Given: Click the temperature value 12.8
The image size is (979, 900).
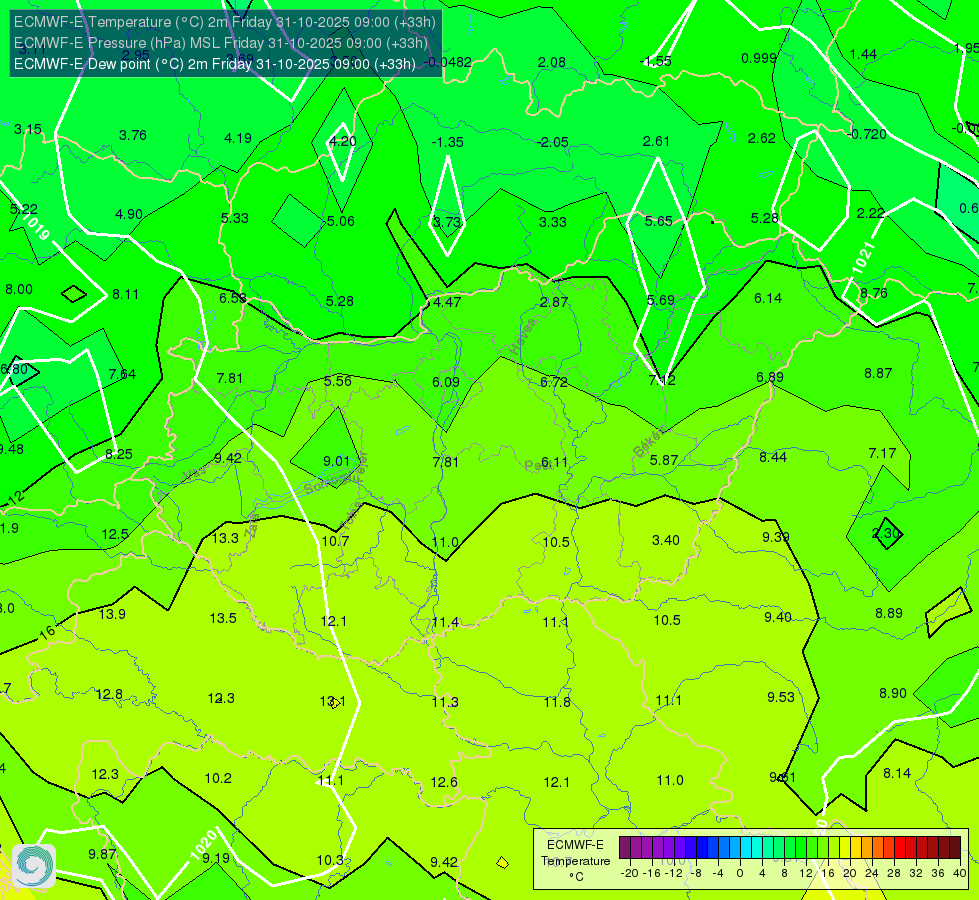Looking at the screenshot, I should (109, 695).
